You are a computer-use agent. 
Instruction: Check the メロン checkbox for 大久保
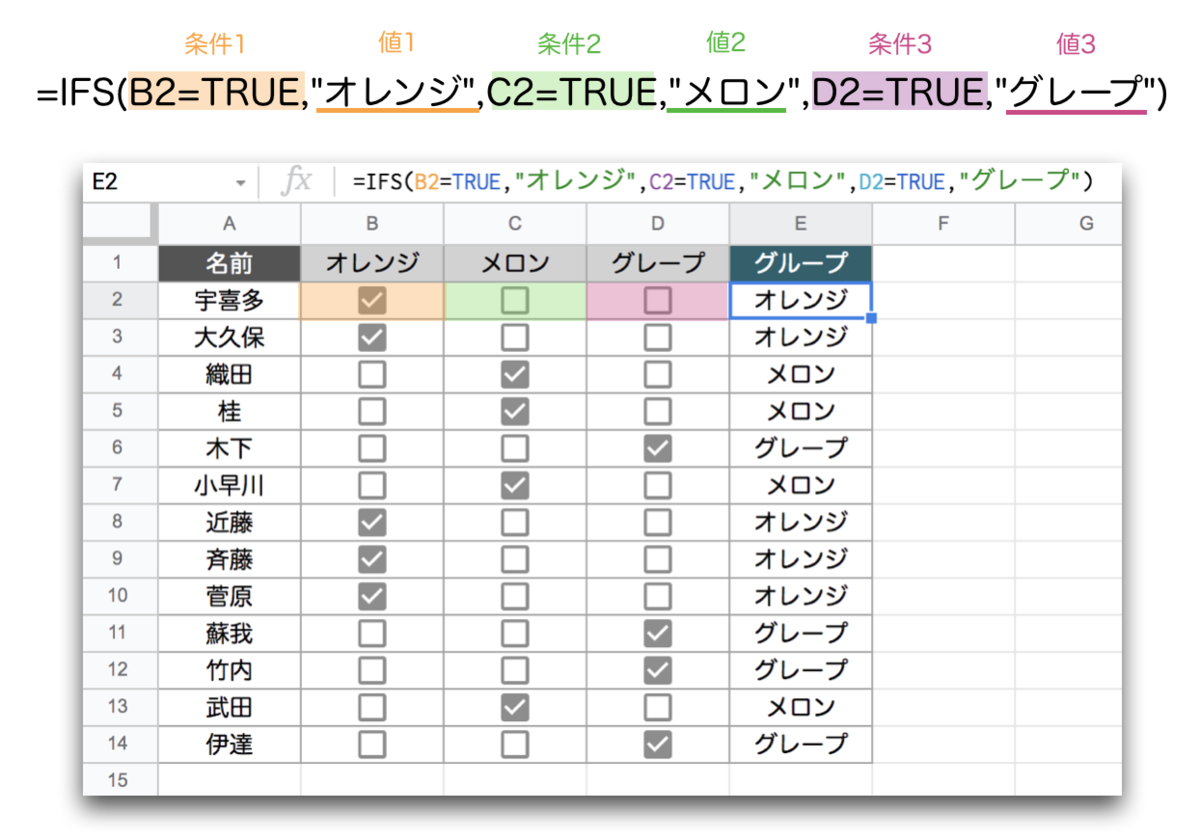[515, 337]
